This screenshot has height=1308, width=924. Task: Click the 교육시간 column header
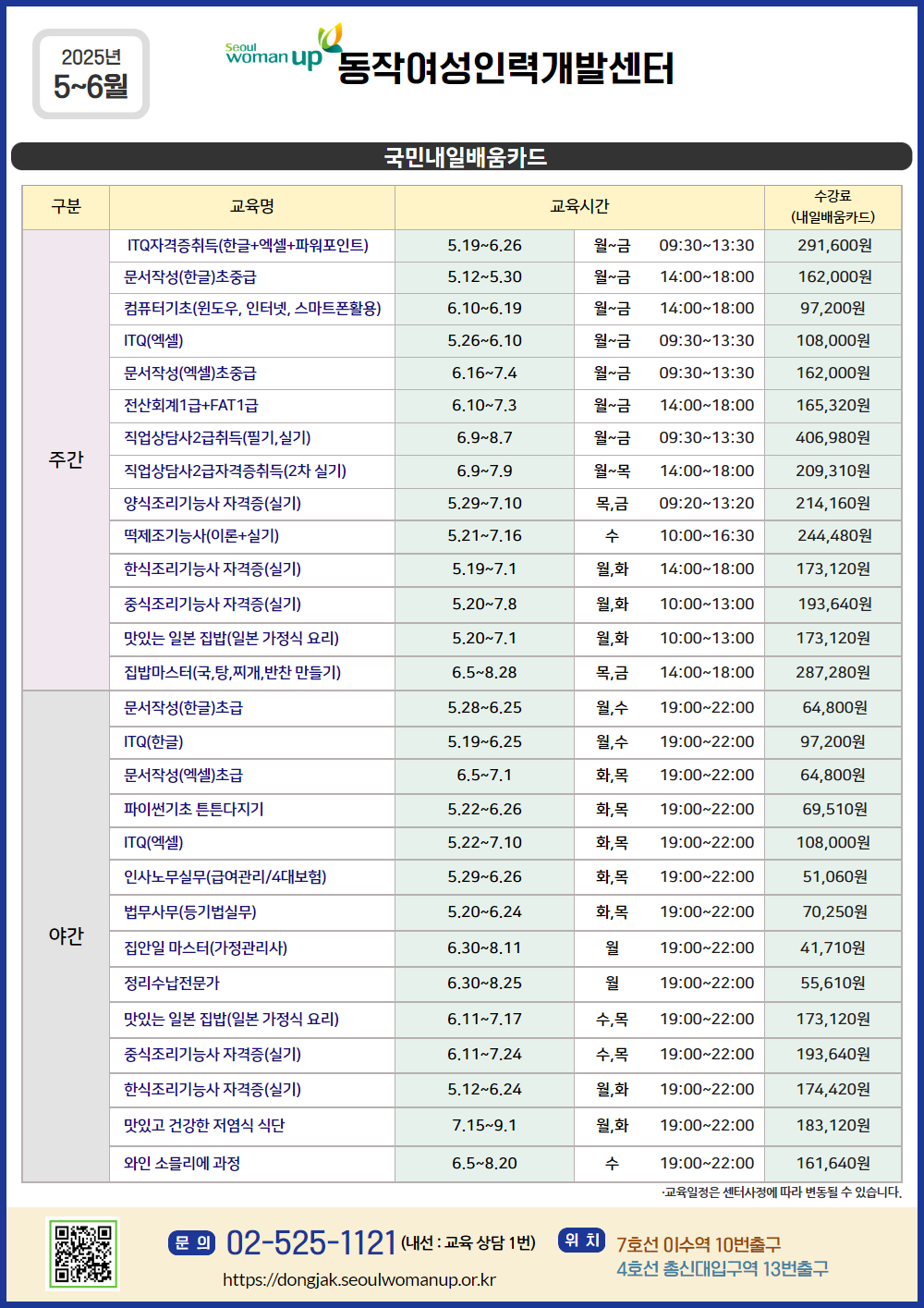click(x=579, y=207)
